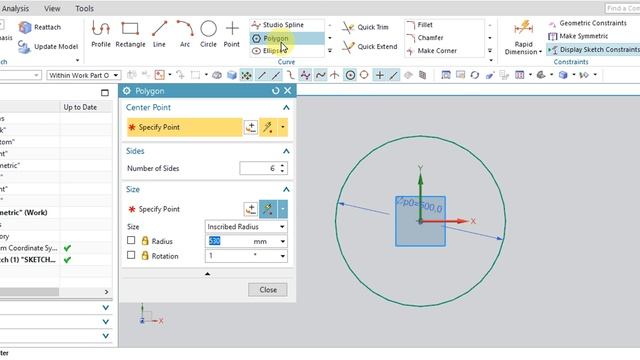Viewport: 640px width, 360px height.
Task: Maximize the navigator panel icon
Action: [x=105, y=93]
